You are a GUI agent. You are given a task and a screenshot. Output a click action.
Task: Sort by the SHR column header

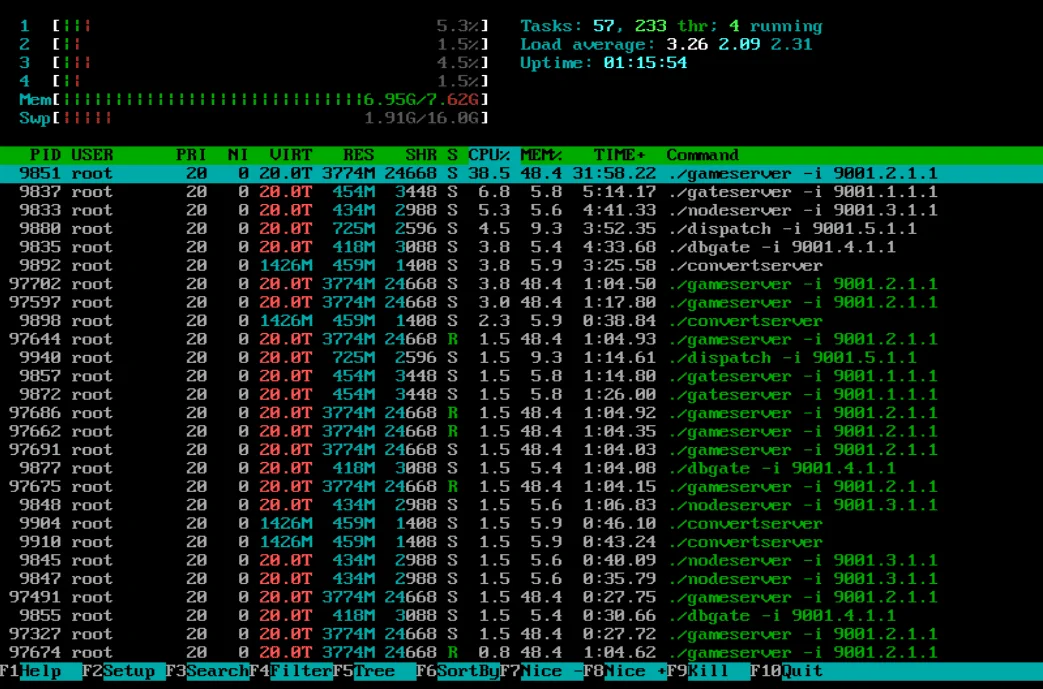(421, 155)
